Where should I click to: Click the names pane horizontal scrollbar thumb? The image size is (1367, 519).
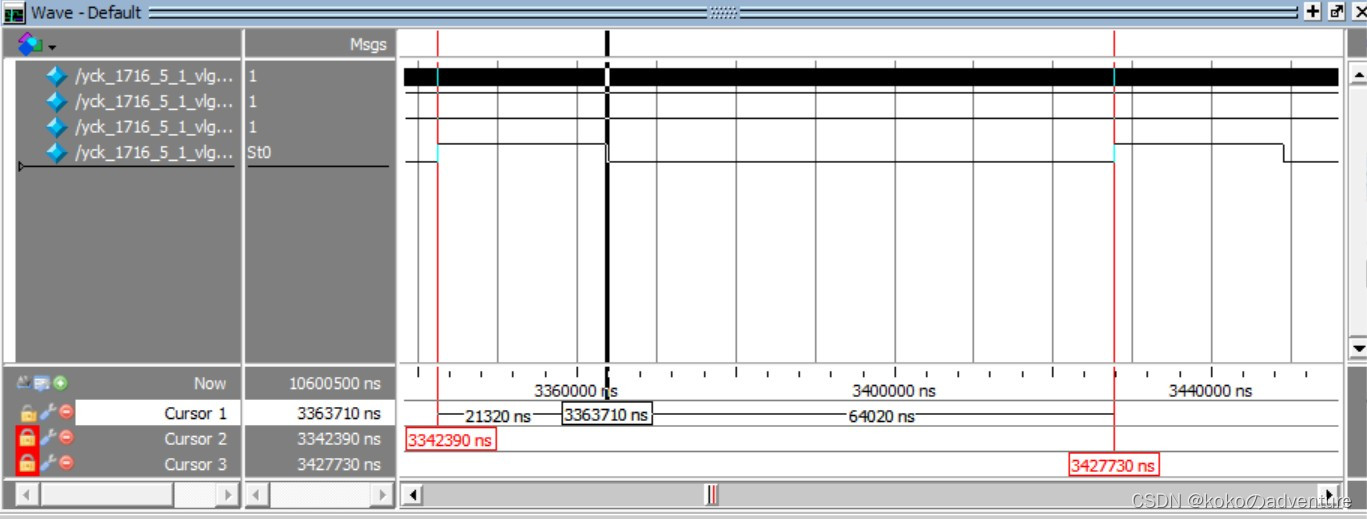[107, 494]
